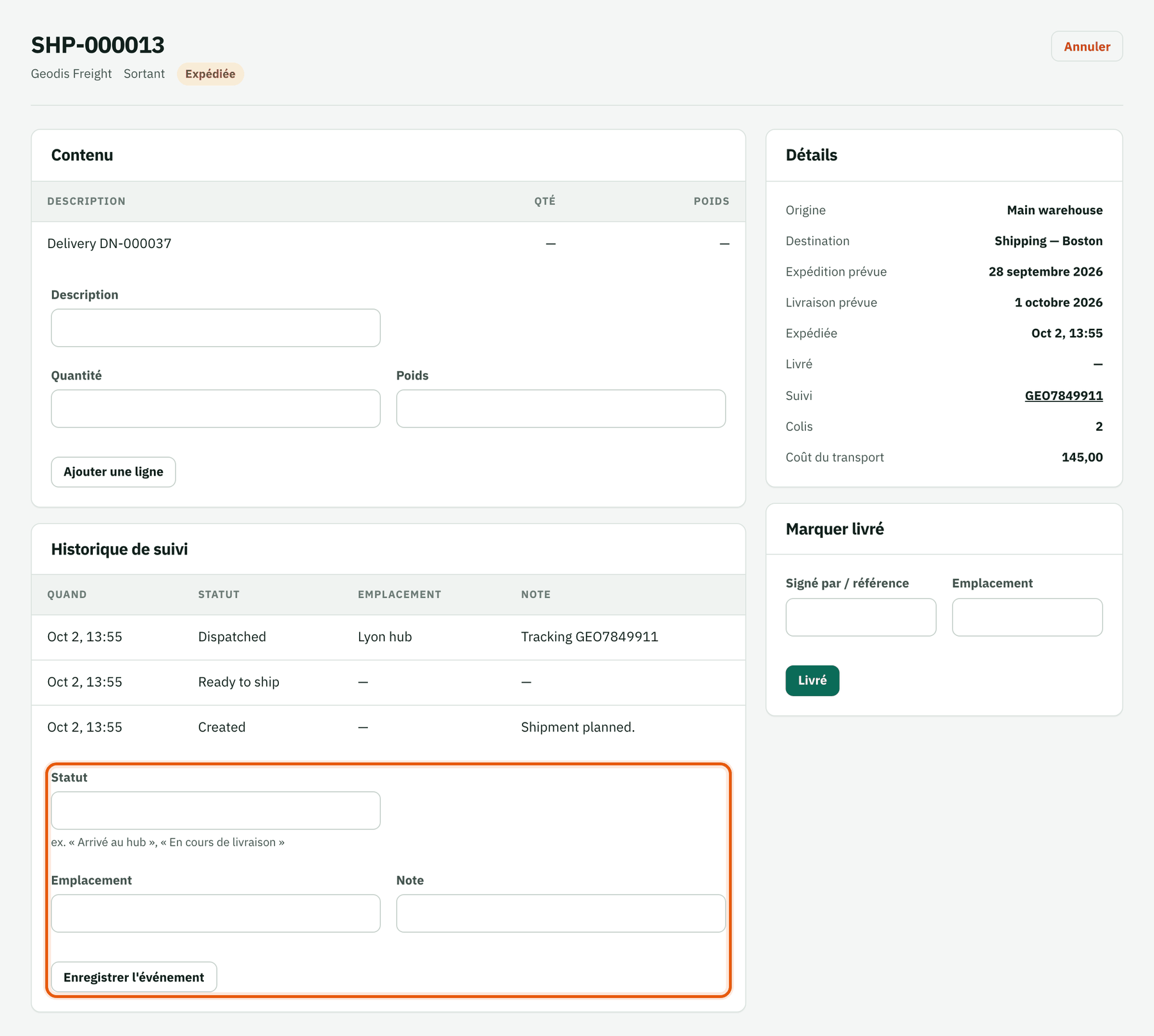Click Shipment planned. note cell

pos(578,727)
